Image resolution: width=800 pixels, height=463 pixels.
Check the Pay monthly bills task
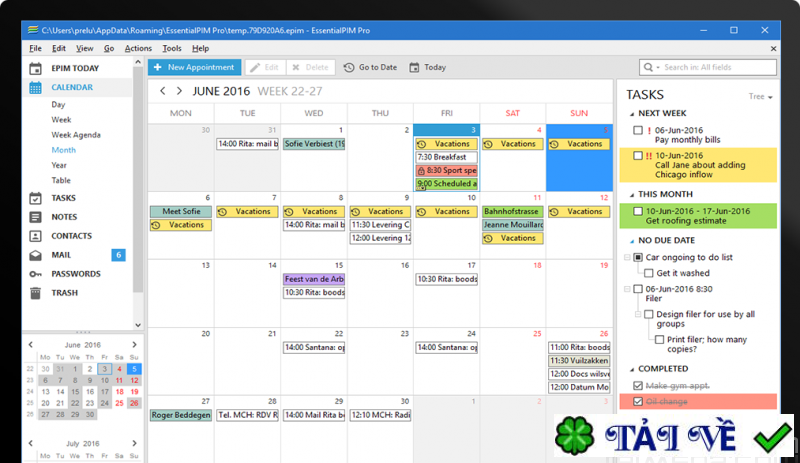pos(638,130)
